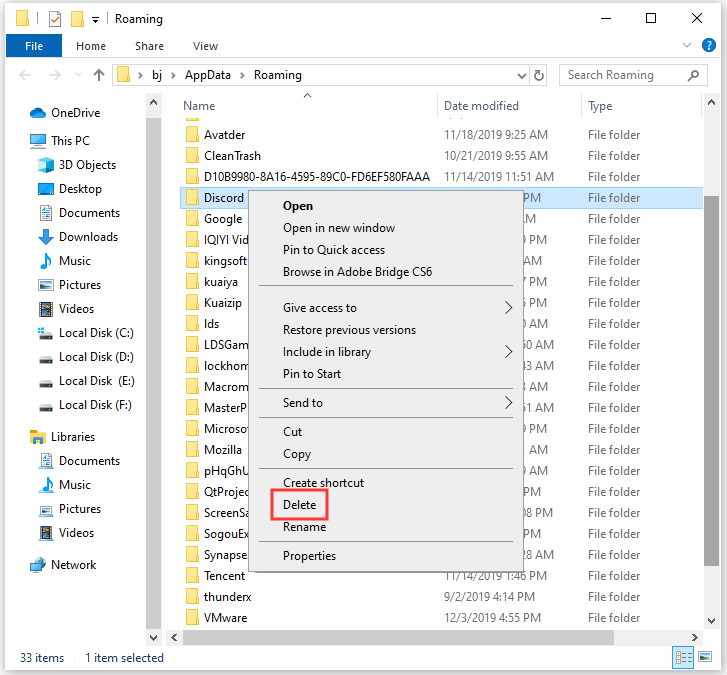Open the View ribbon tab
The image size is (727, 675).
point(205,46)
